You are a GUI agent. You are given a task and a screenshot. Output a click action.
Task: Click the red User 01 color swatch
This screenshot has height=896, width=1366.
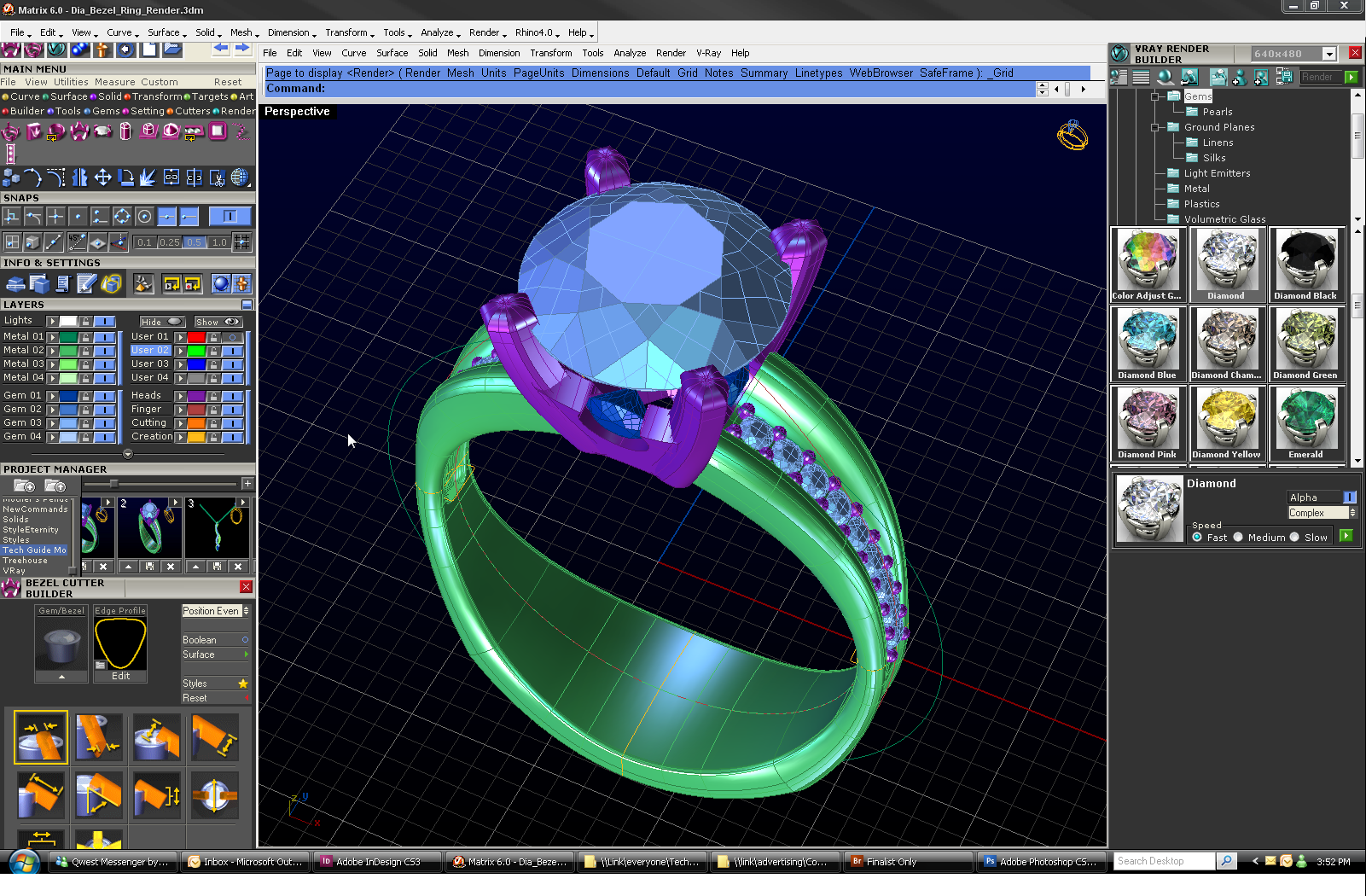coord(196,337)
